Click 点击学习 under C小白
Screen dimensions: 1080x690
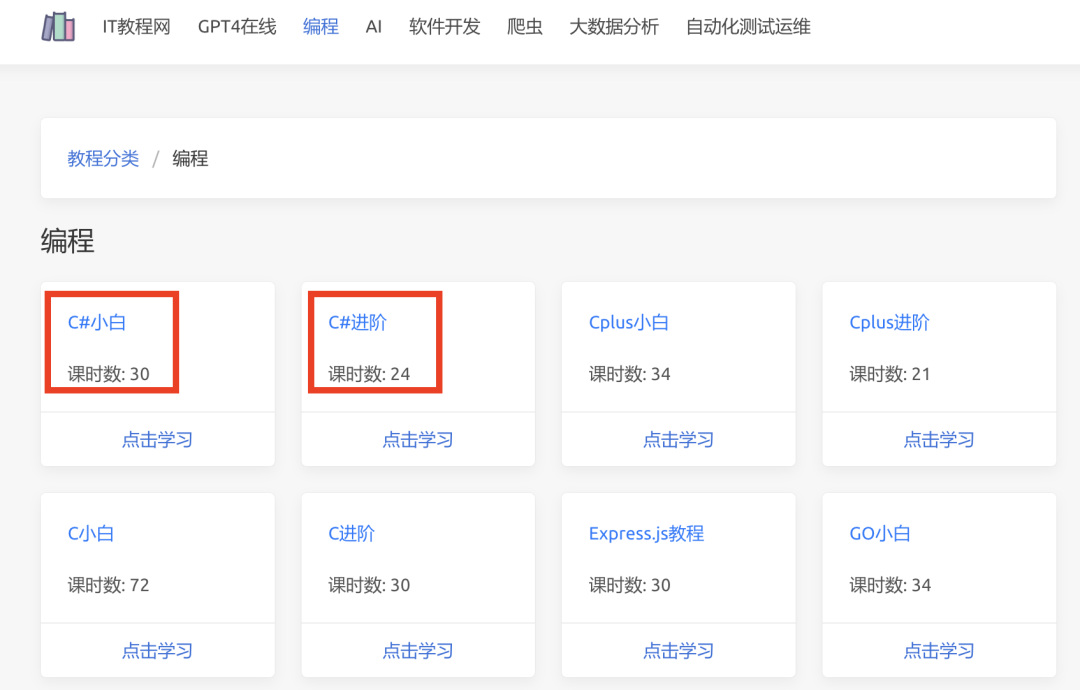[x=158, y=650]
